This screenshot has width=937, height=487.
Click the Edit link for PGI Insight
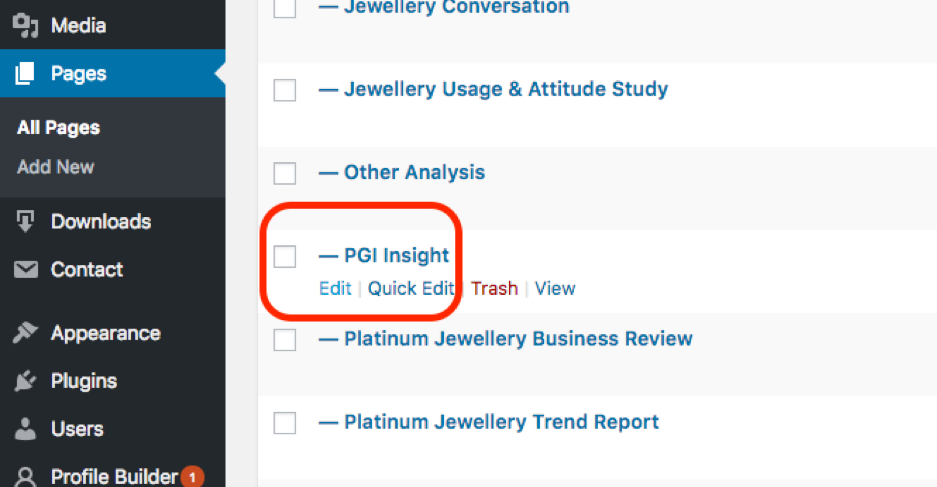(335, 288)
